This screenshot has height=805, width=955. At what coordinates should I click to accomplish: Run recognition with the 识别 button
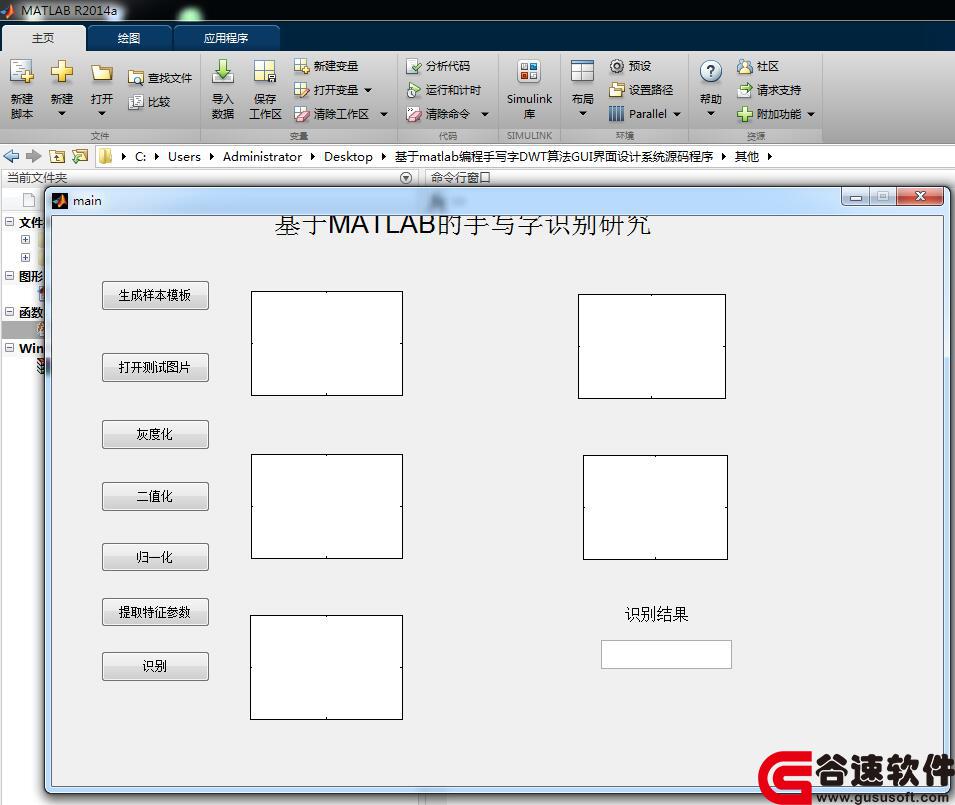(x=155, y=666)
